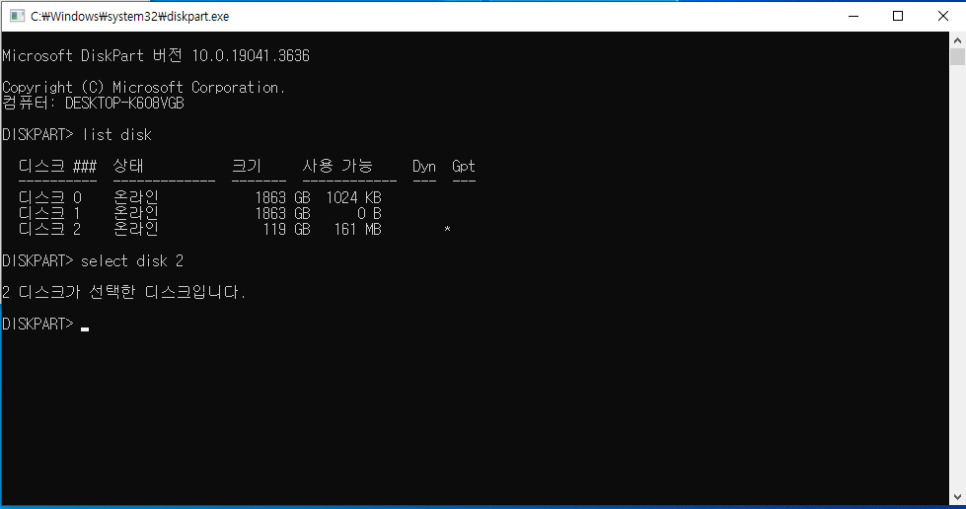Click the '119 GB' size value
This screenshot has width=966, height=509.
(286, 230)
